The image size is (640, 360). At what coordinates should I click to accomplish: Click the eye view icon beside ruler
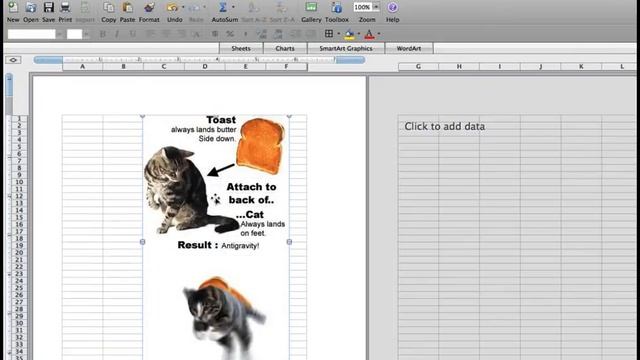pyautogui.click(x=13, y=60)
